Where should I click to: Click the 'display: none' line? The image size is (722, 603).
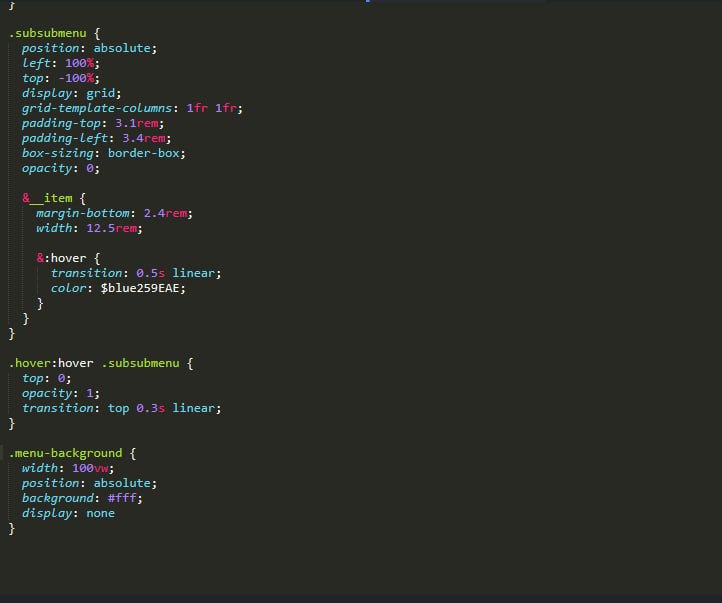click(68, 513)
